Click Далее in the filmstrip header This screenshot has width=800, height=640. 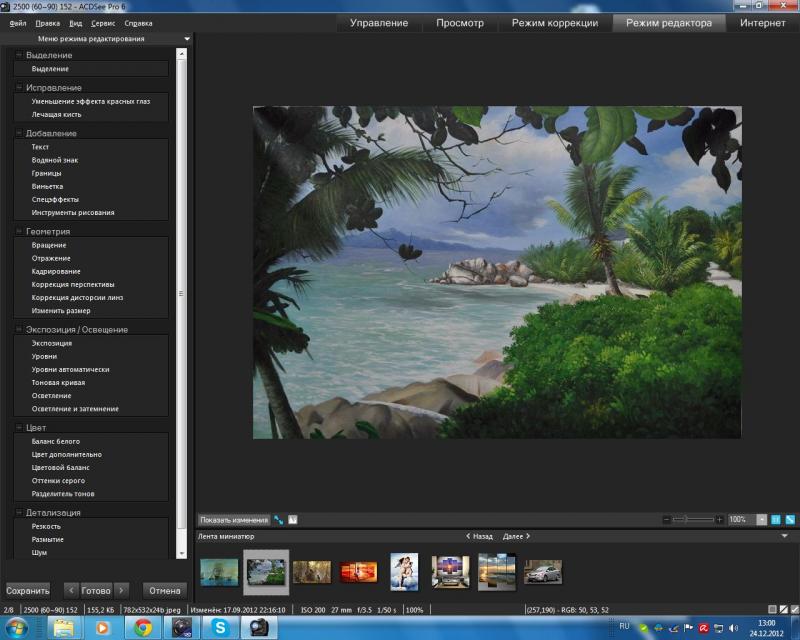point(516,536)
